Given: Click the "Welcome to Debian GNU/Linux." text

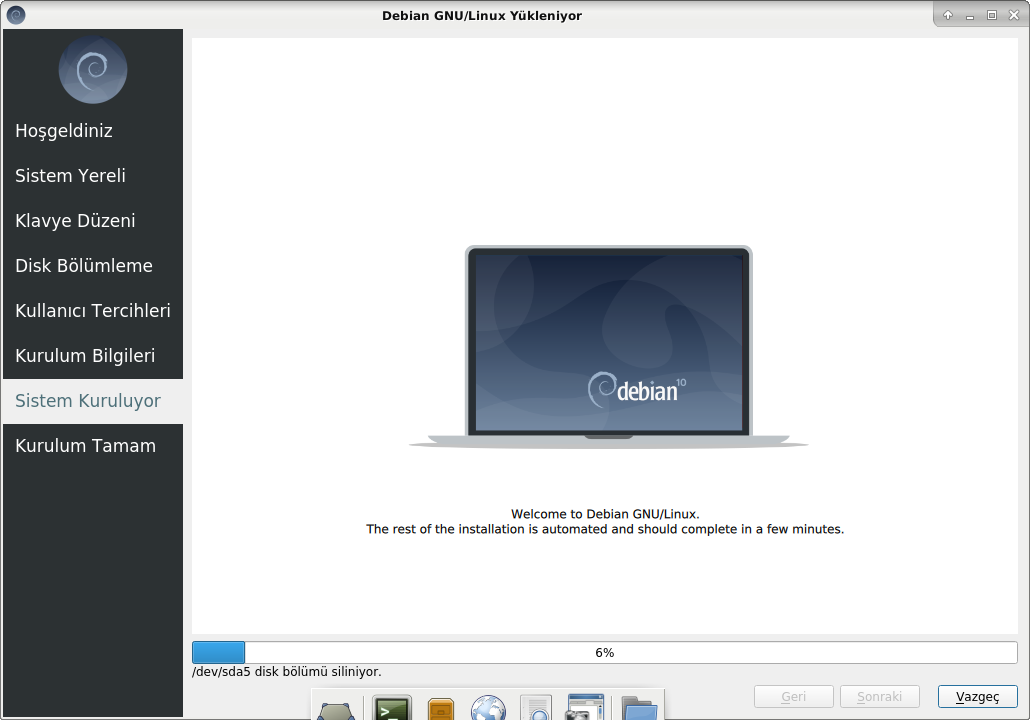Looking at the screenshot, I should click(605, 514).
